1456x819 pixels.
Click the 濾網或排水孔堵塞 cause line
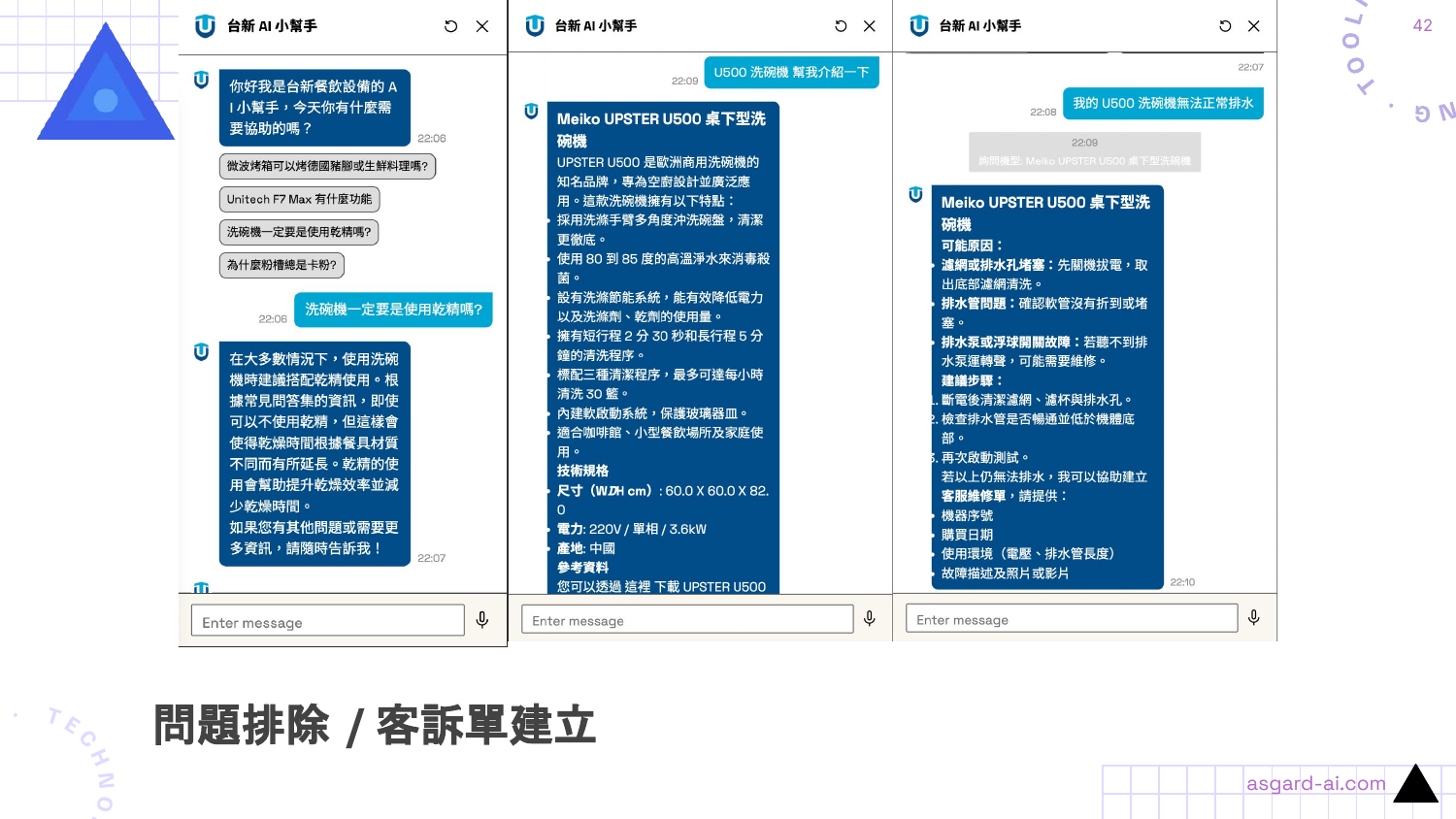[1044, 275]
